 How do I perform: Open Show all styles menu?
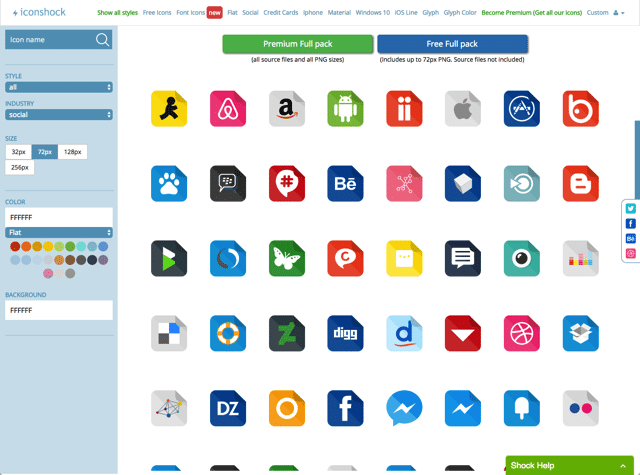118,13
